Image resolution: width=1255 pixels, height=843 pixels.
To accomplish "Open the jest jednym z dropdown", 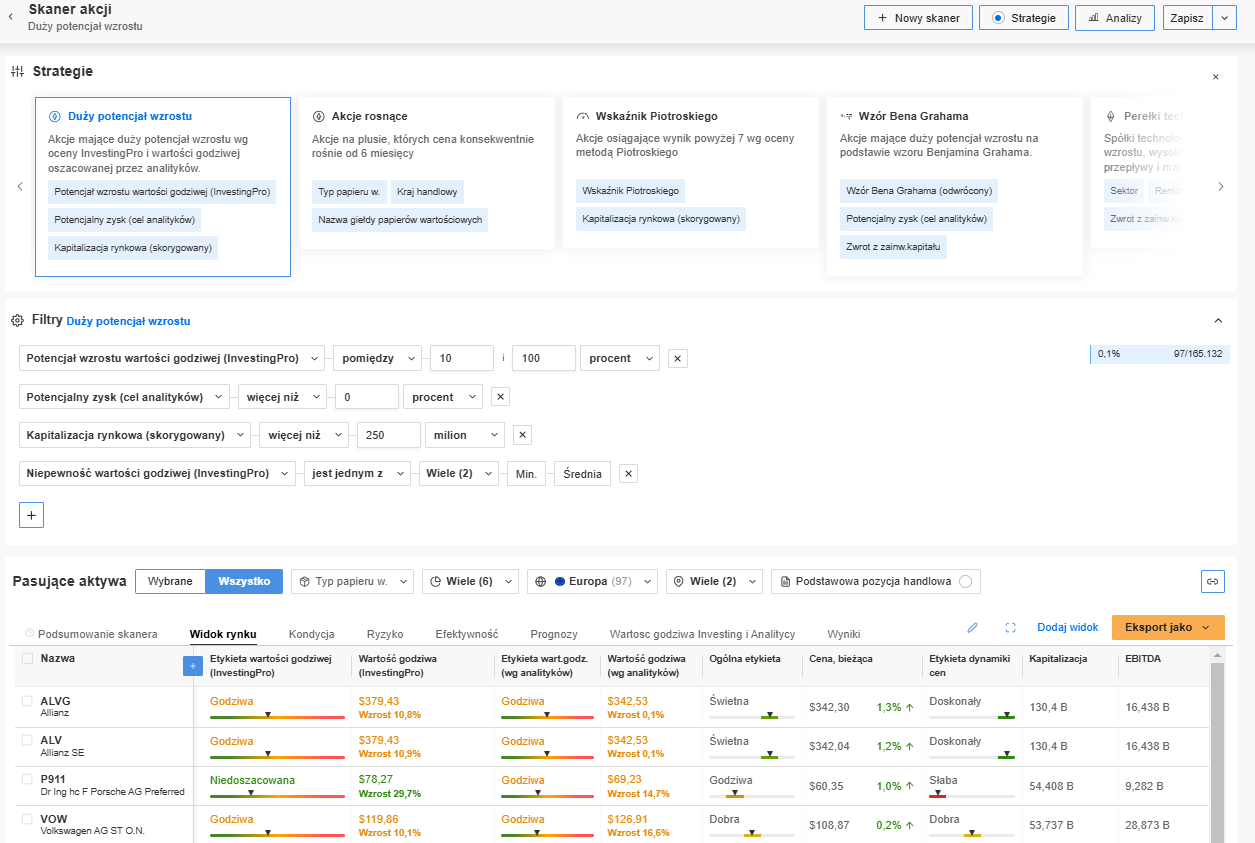I will (x=357, y=474).
